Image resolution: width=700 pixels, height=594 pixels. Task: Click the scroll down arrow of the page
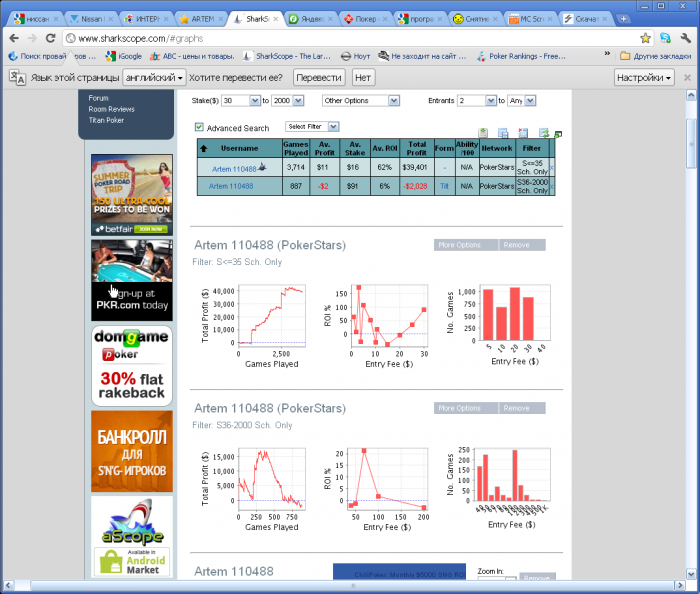click(691, 574)
